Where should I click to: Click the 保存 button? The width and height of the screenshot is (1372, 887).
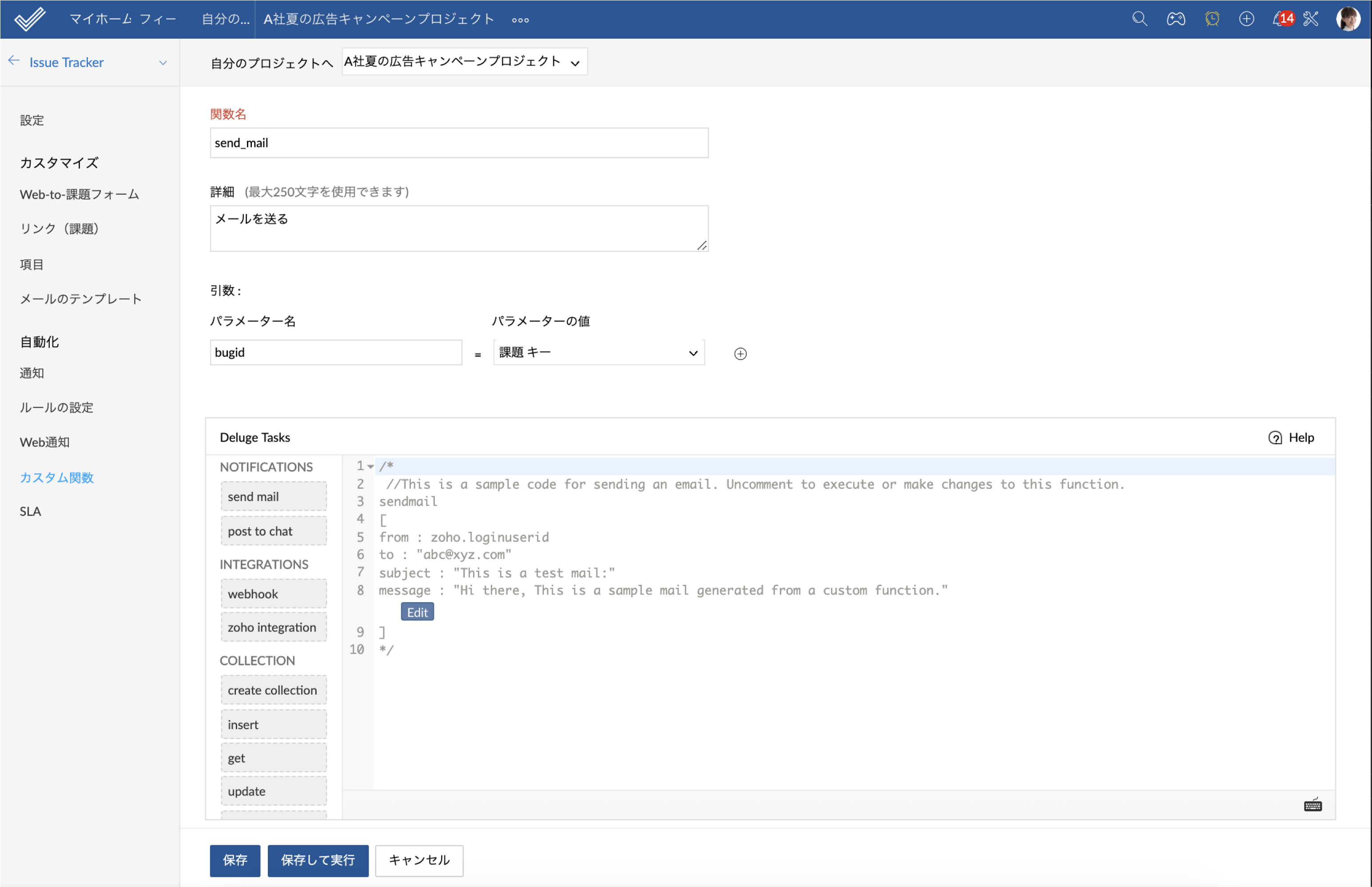(235, 860)
